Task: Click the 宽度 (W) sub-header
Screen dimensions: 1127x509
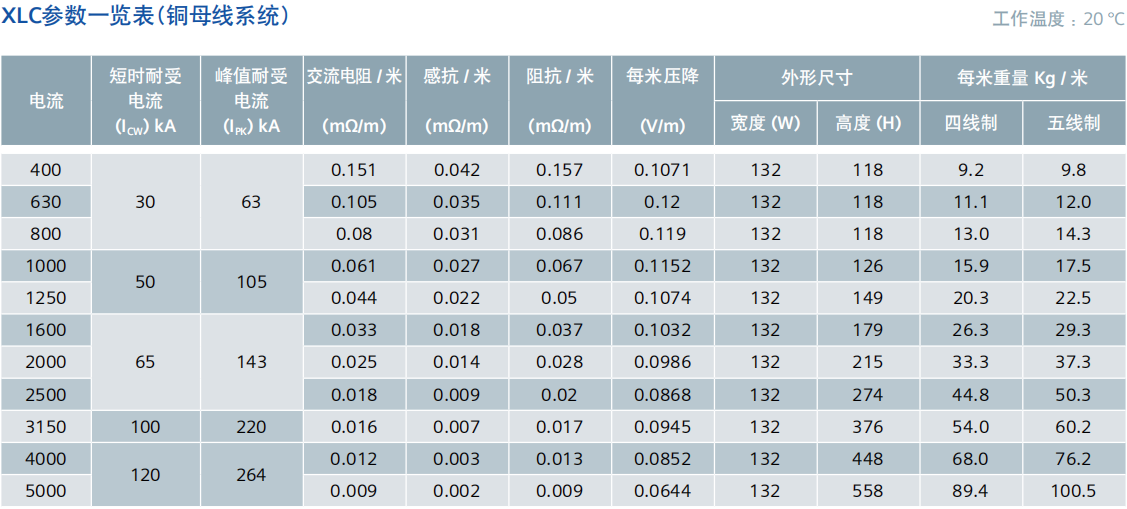Action: (x=765, y=124)
